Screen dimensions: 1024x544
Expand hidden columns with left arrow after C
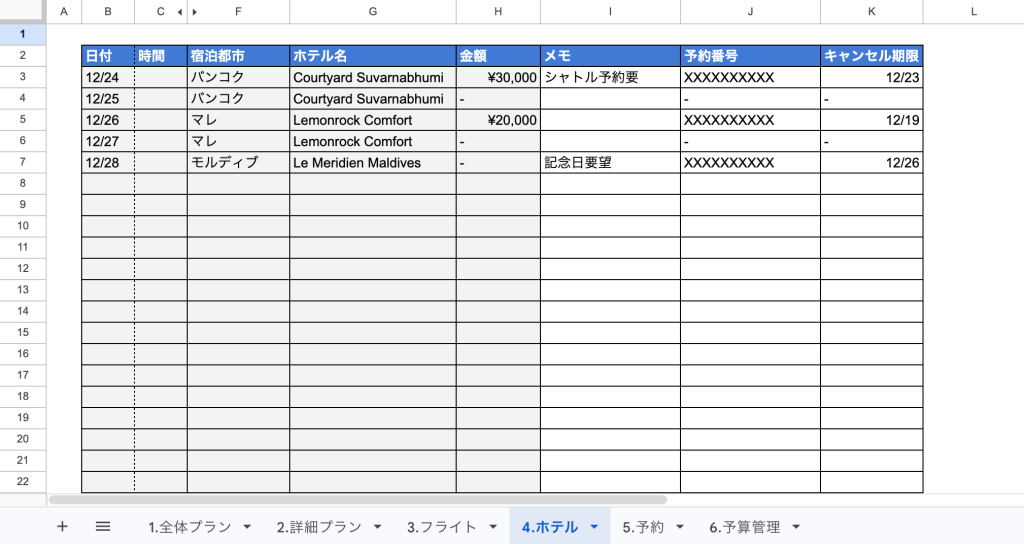tap(179, 12)
